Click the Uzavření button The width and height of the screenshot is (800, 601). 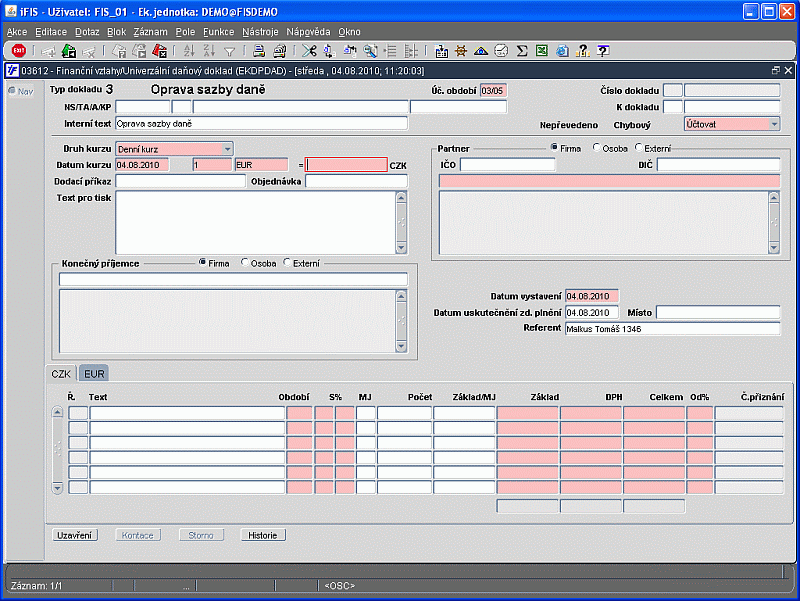point(74,535)
